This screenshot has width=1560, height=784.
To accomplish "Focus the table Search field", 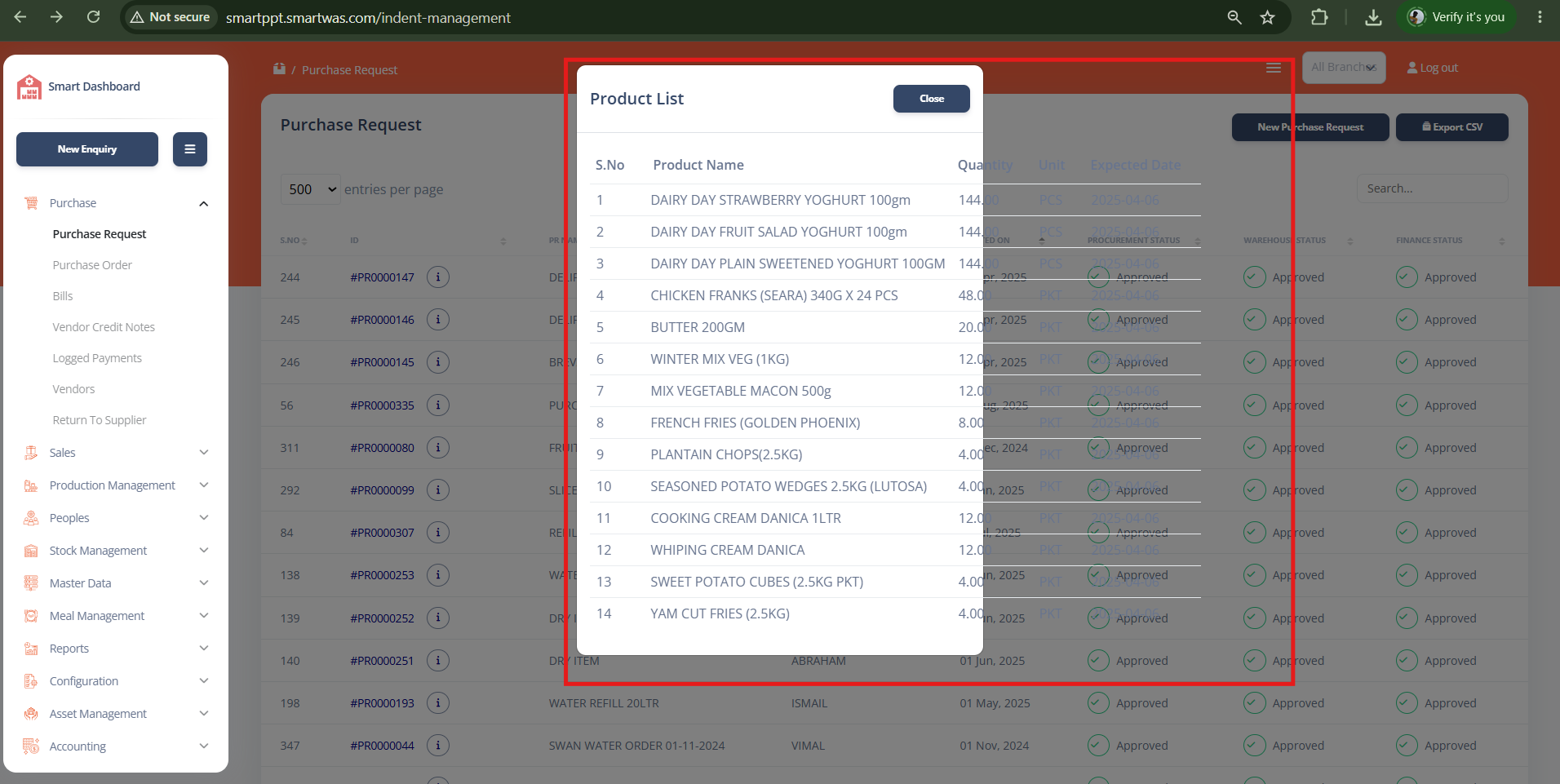I will coord(1433,188).
